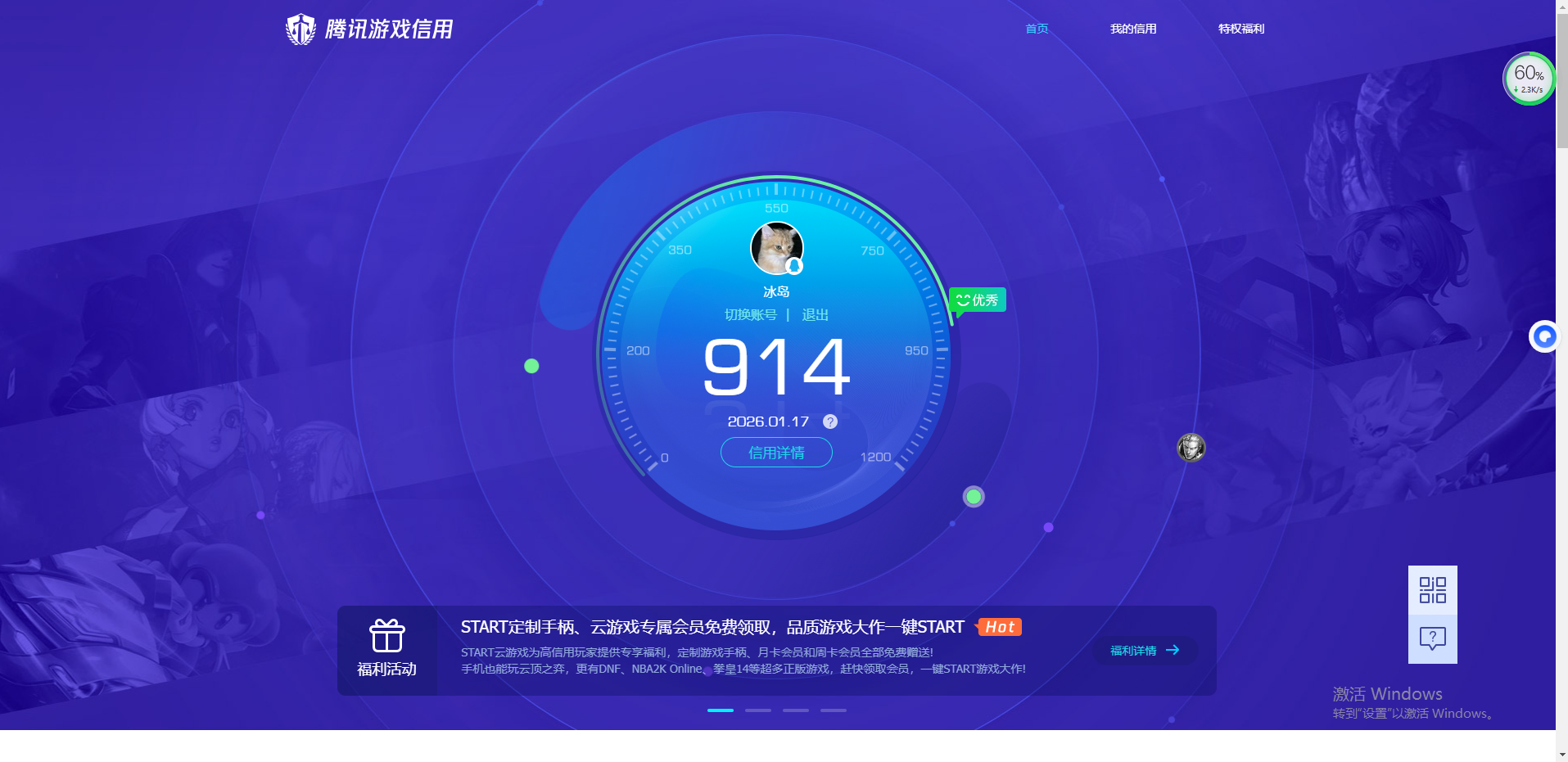The width and height of the screenshot is (1568, 762).
Task: Click the question mark beside the date 2026.01.17
Action: [829, 422]
